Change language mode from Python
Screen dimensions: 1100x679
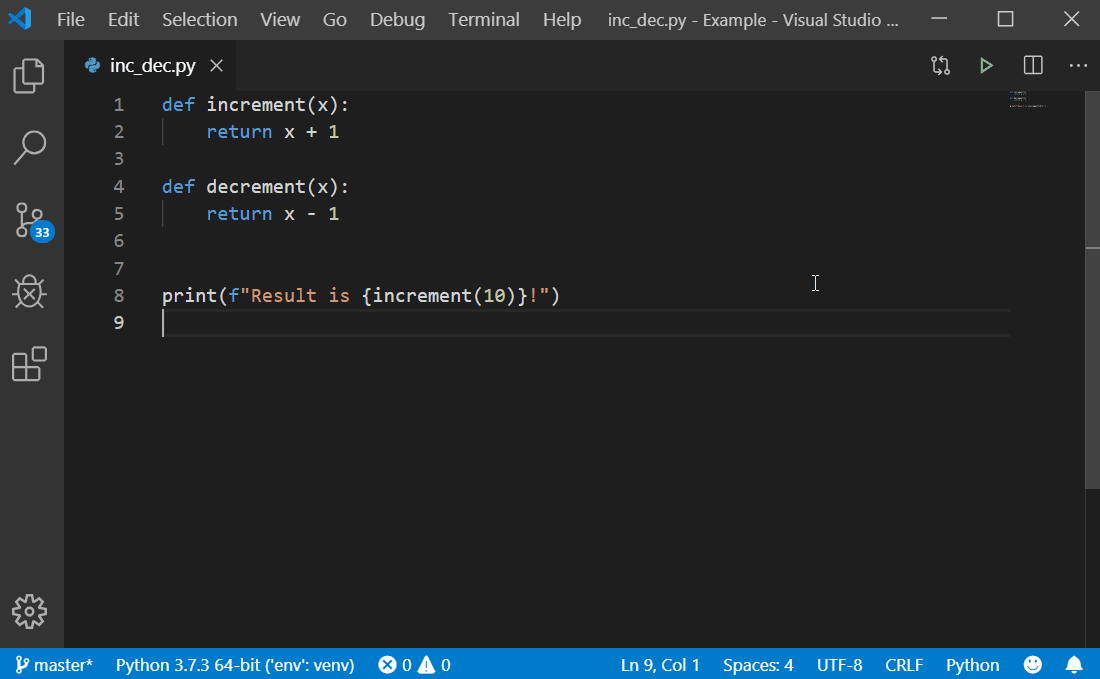point(971,664)
